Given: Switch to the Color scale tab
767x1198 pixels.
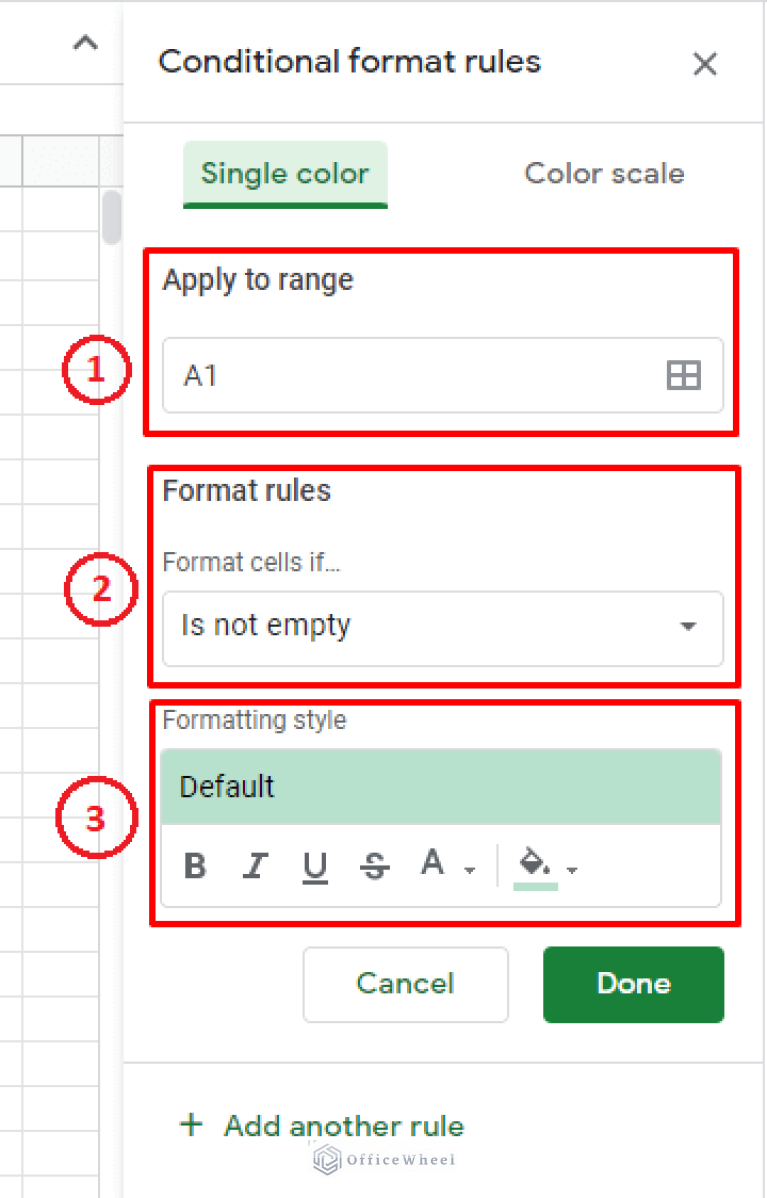Looking at the screenshot, I should [x=604, y=174].
